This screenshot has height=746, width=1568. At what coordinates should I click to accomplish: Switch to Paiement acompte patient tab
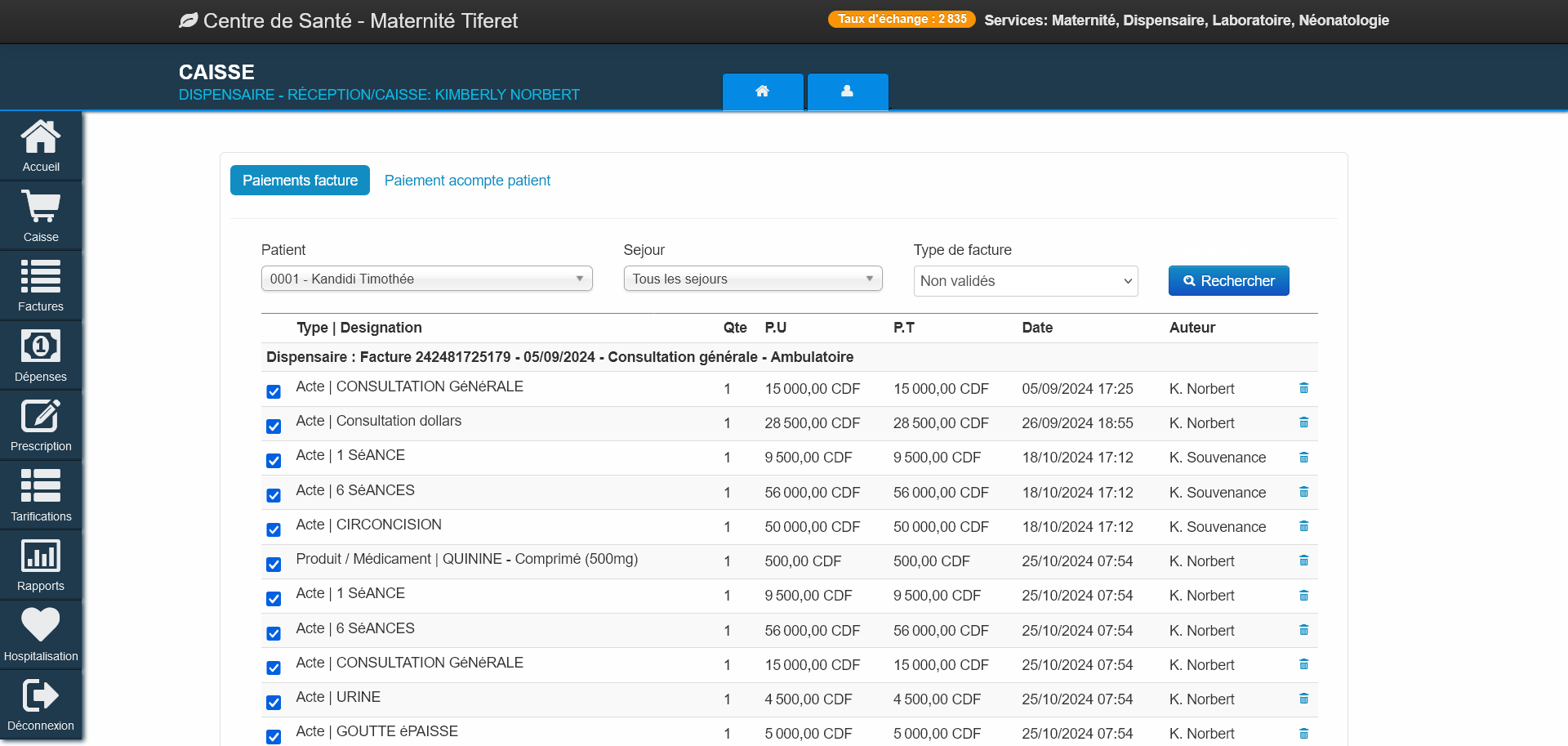click(467, 181)
